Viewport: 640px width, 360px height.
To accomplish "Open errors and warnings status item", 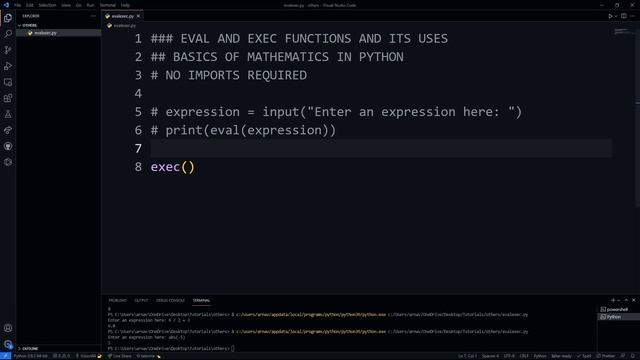I will pyautogui.click(x=62, y=356).
